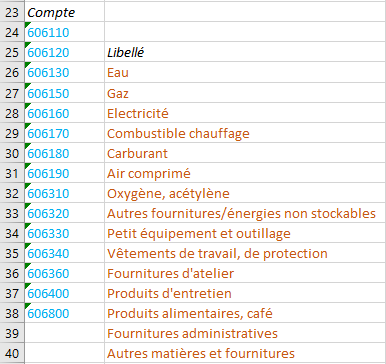
Task: Select row header 27
Action: [12, 93]
